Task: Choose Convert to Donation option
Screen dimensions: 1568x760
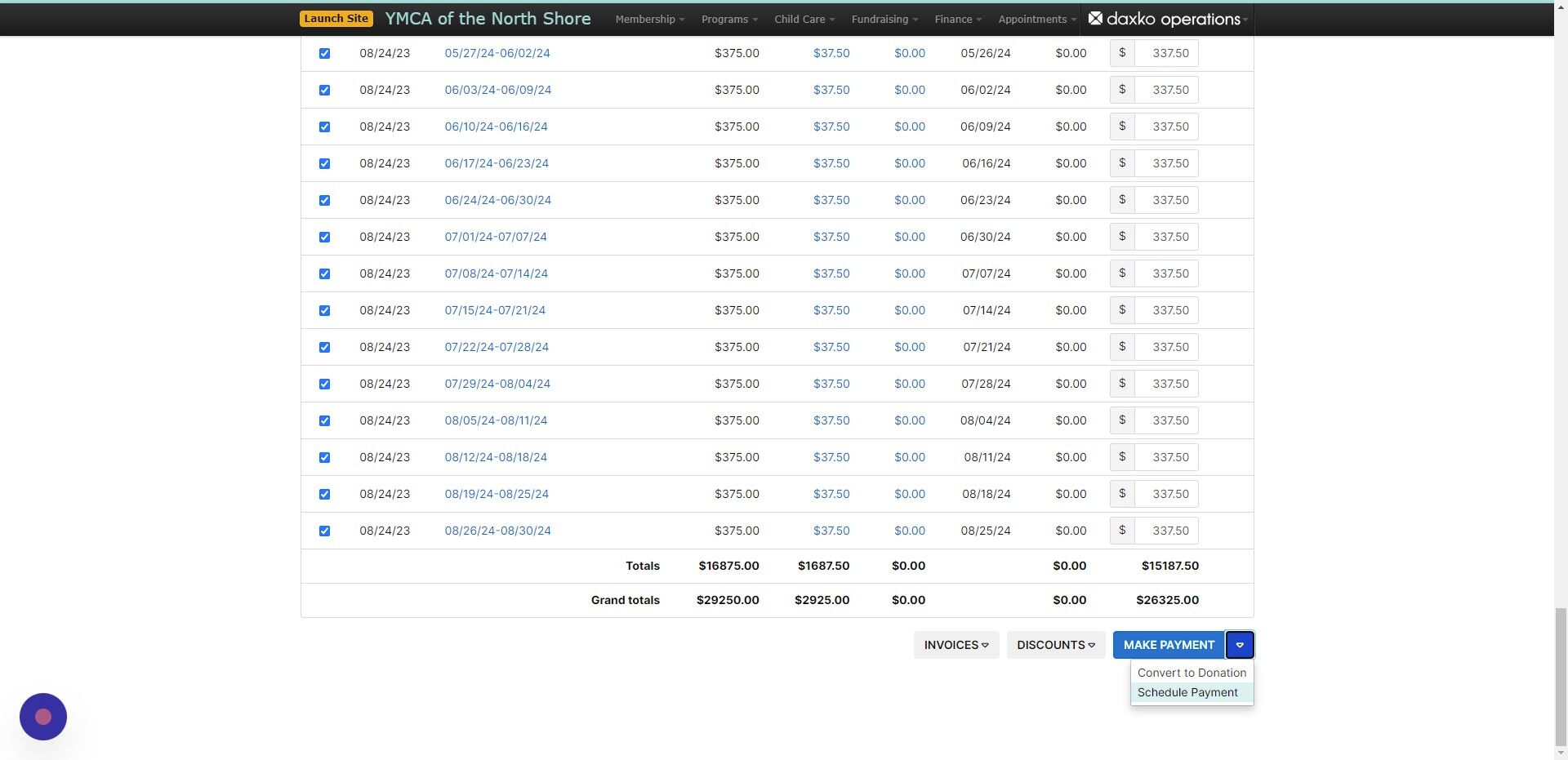Action: [x=1192, y=673]
